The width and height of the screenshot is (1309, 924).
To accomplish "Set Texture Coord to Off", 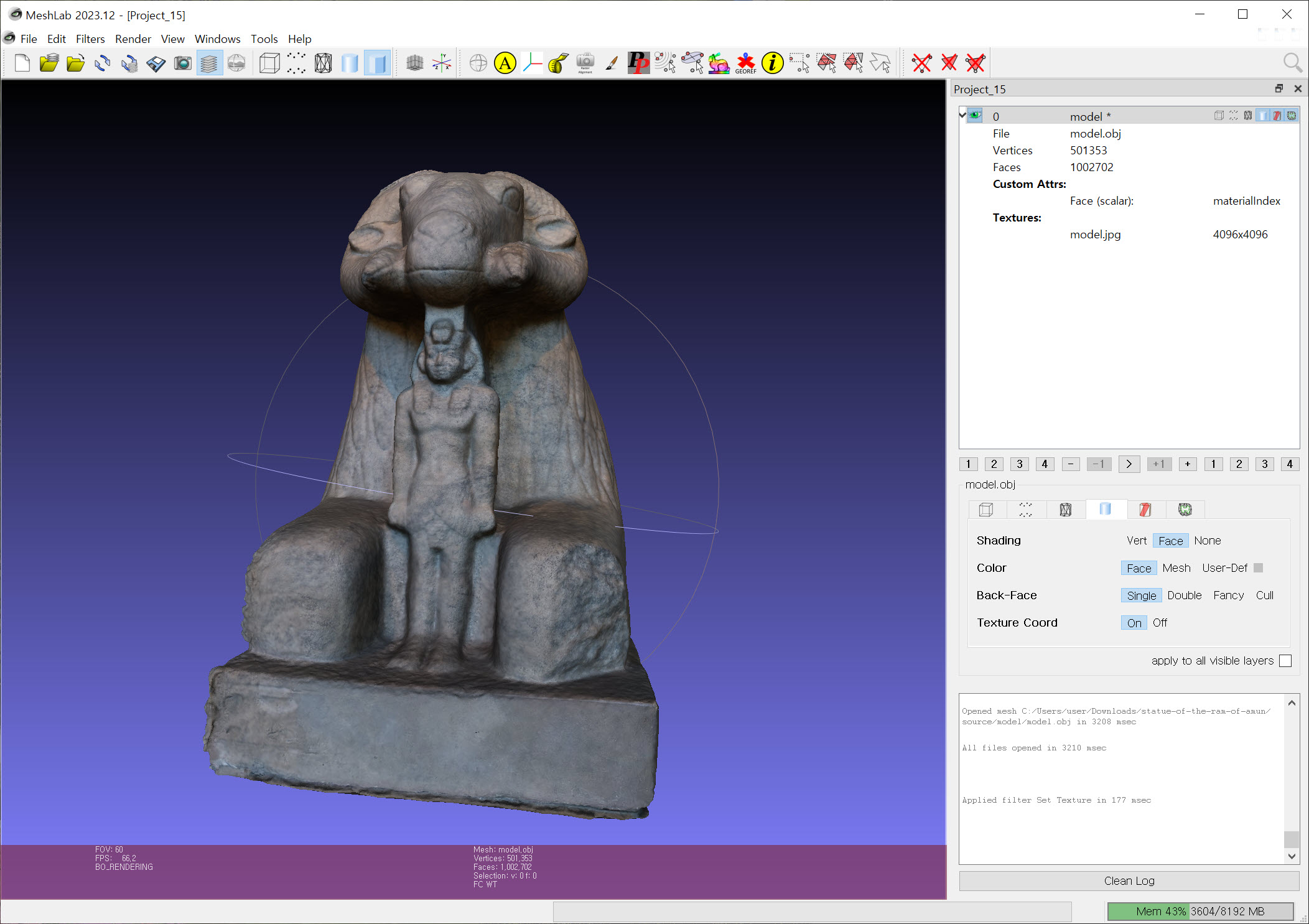I will 1160,623.
